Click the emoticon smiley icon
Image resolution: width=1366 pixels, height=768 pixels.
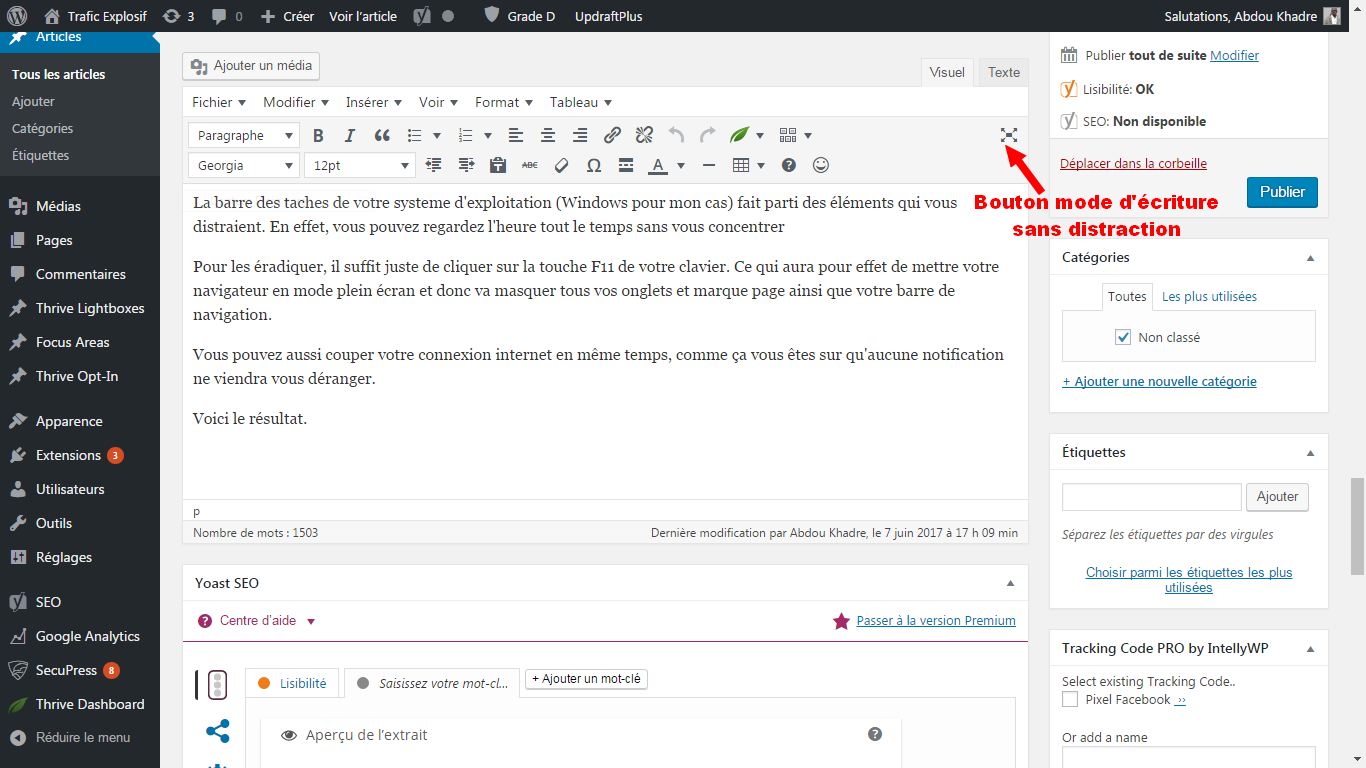pyautogui.click(x=820, y=166)
